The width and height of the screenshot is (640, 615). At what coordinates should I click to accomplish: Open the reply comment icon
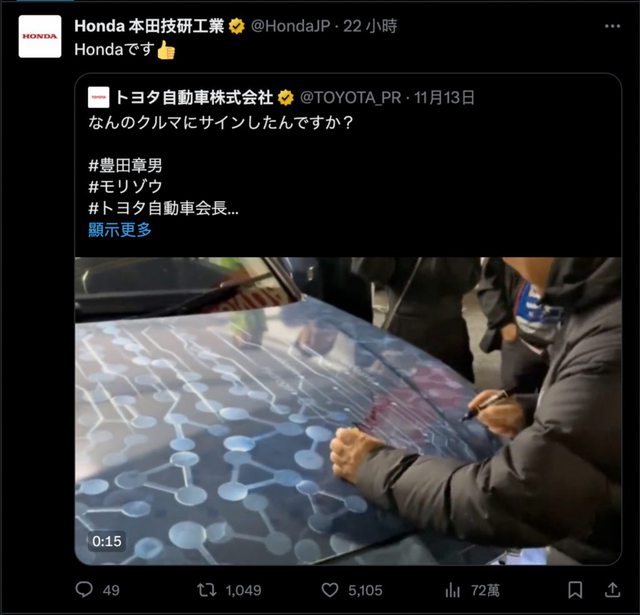[x=84, y=590]
